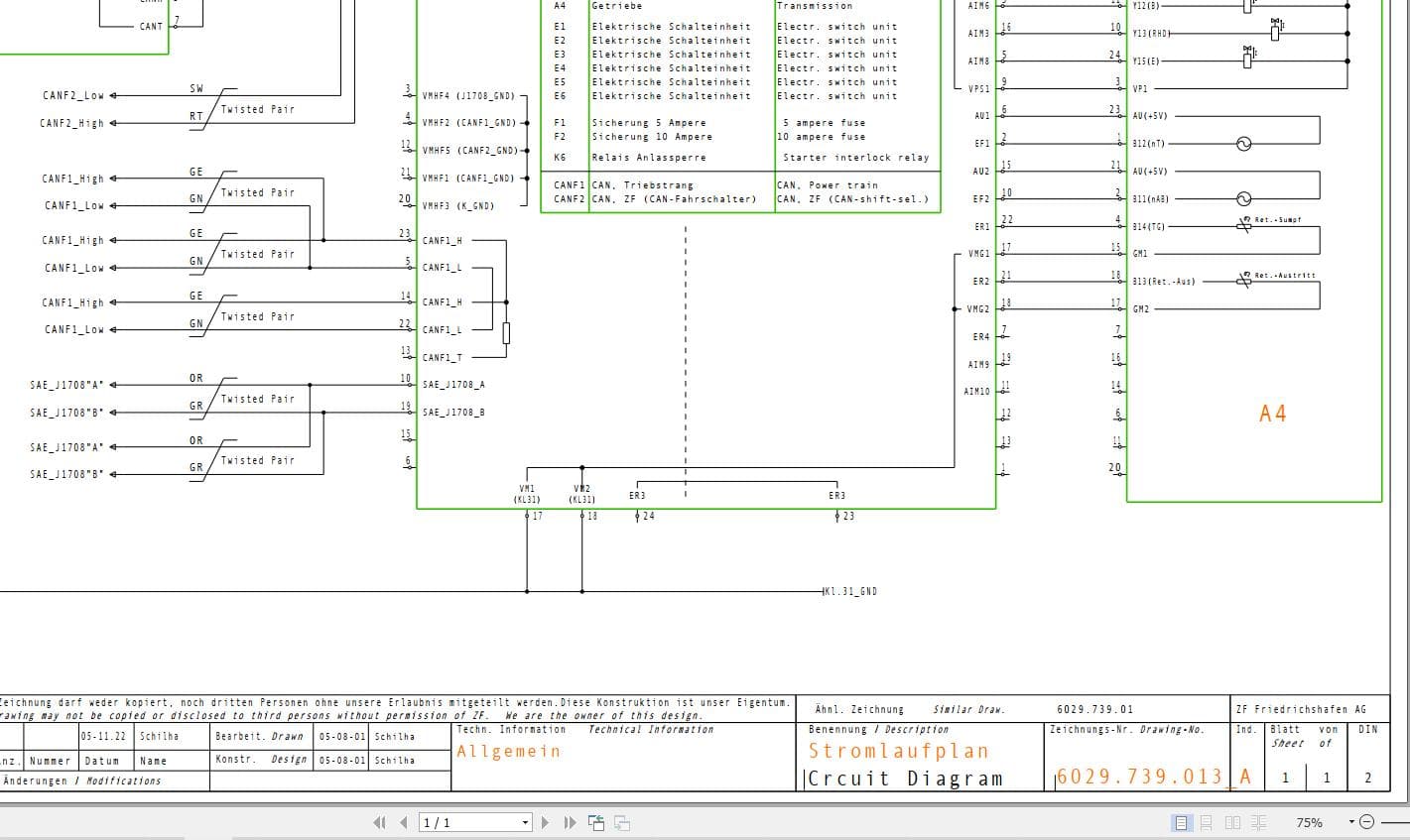
Task: Open the zoom level dropdown arrow
Action: [1351, 822]
